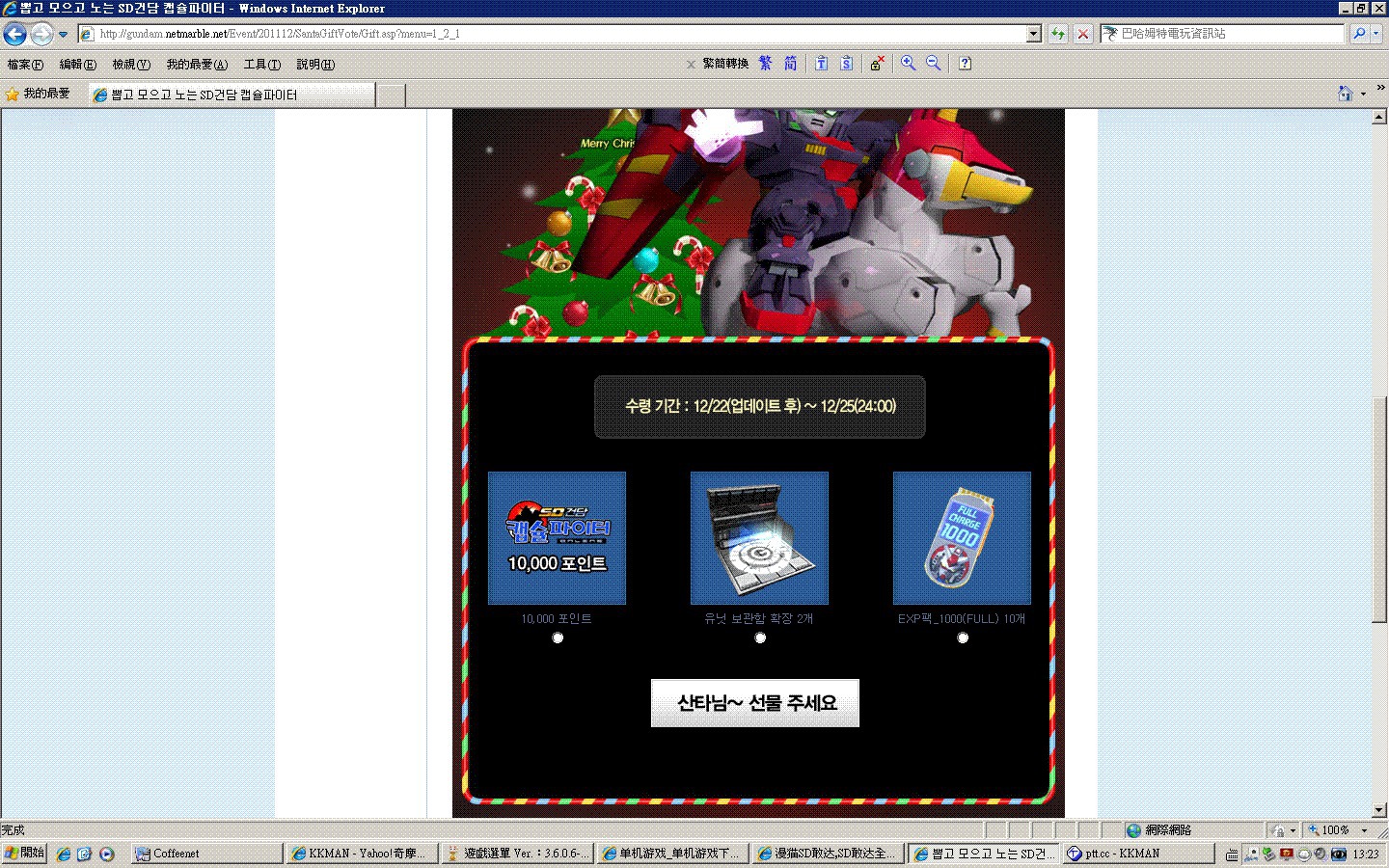This screenshot has height=868, width=1389.
Task: Click the zoom out magnifier icon
Action: coord(934,64)
